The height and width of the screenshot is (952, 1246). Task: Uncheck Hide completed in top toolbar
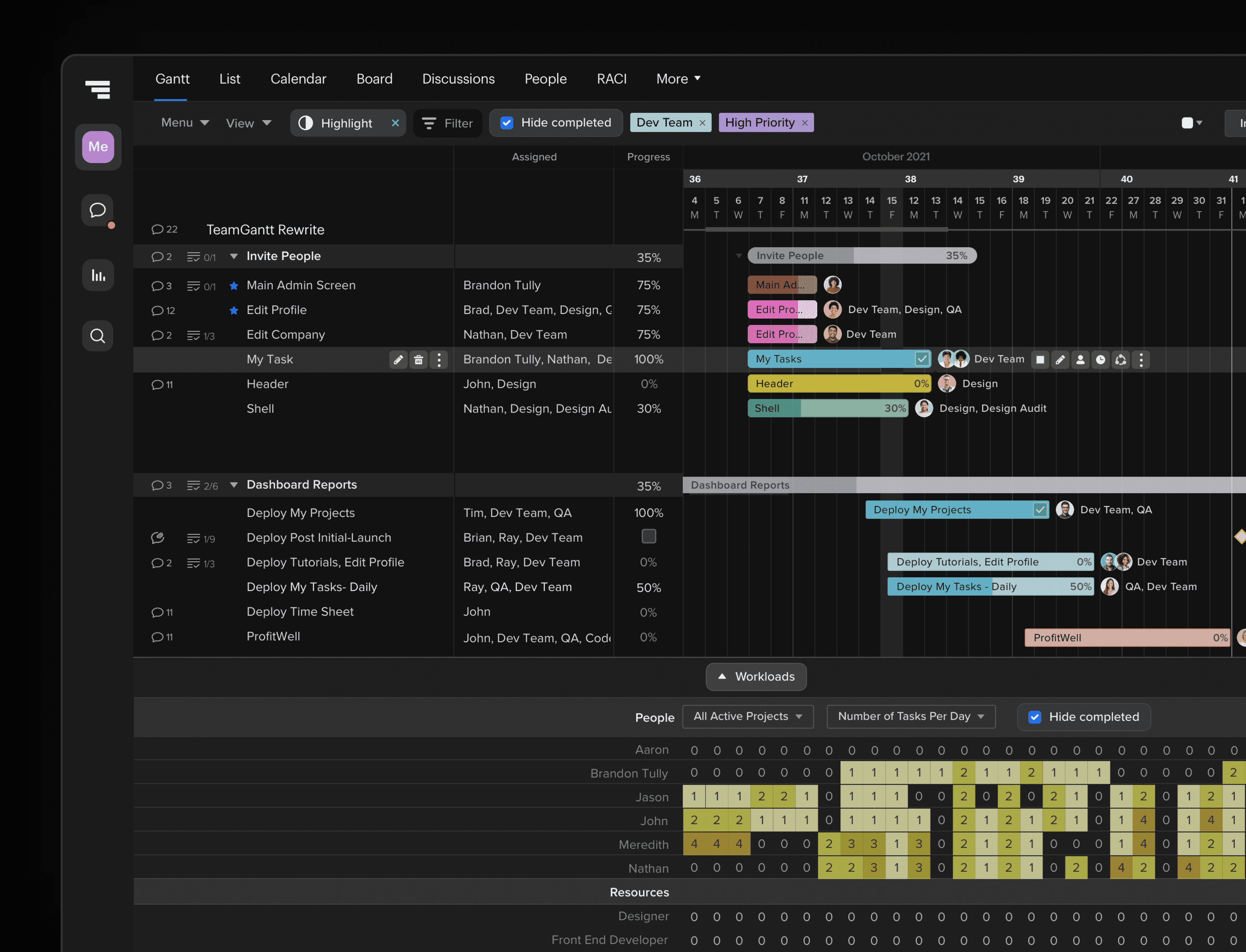pos(507,123)
